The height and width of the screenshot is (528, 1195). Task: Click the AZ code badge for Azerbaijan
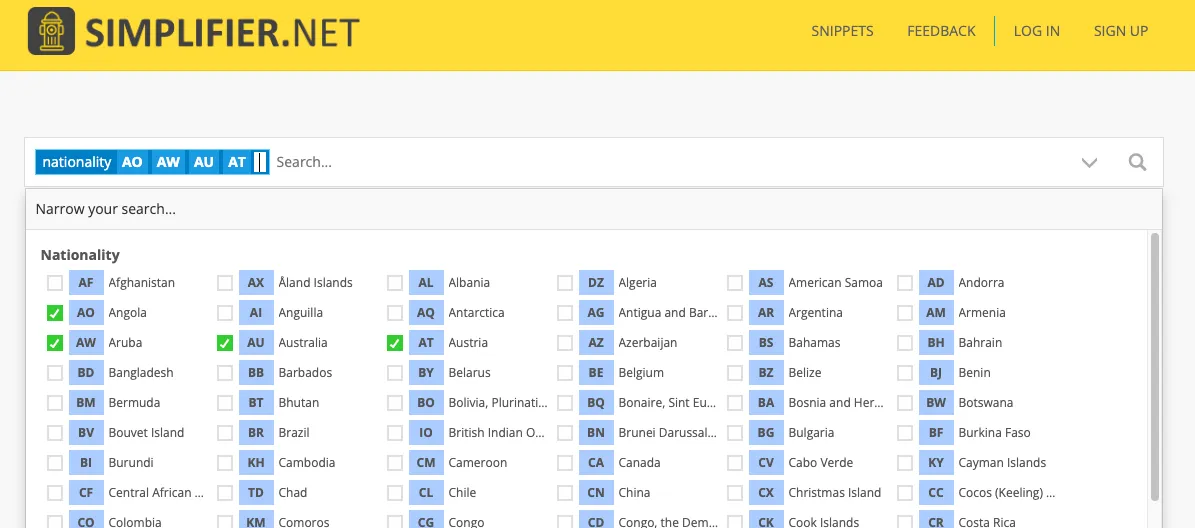(596, 343)
